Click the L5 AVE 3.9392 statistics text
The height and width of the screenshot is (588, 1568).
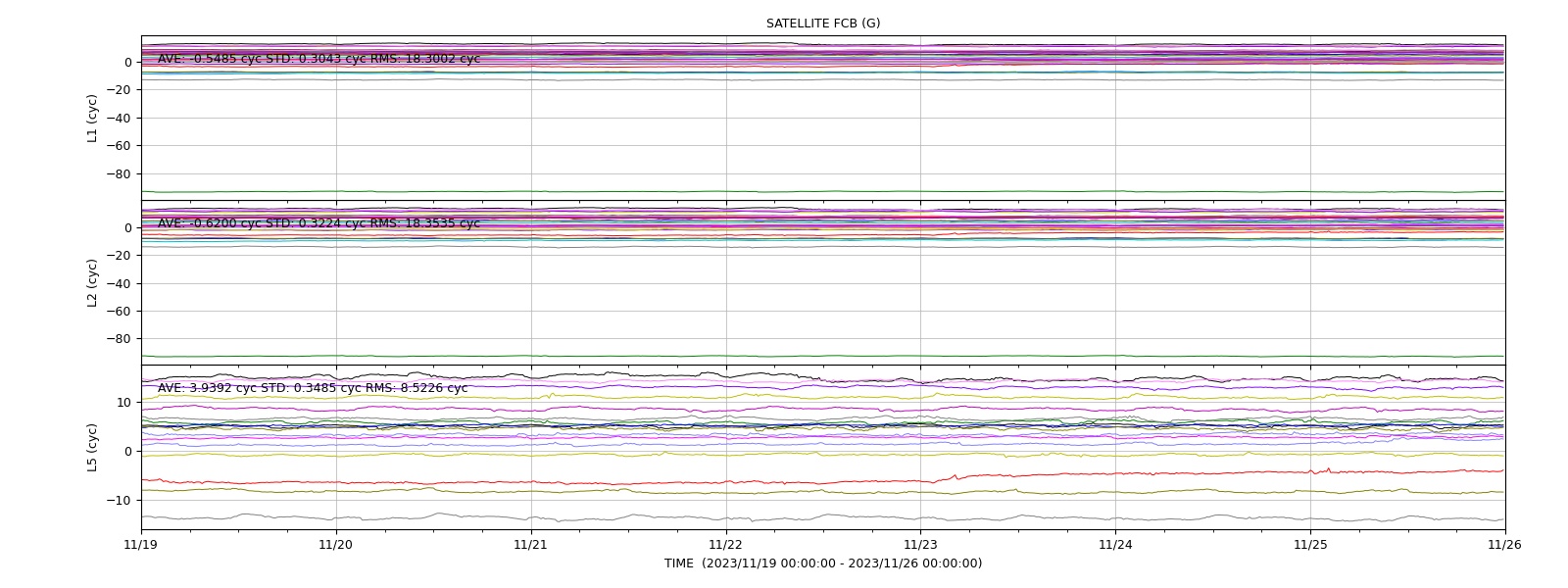313,388
